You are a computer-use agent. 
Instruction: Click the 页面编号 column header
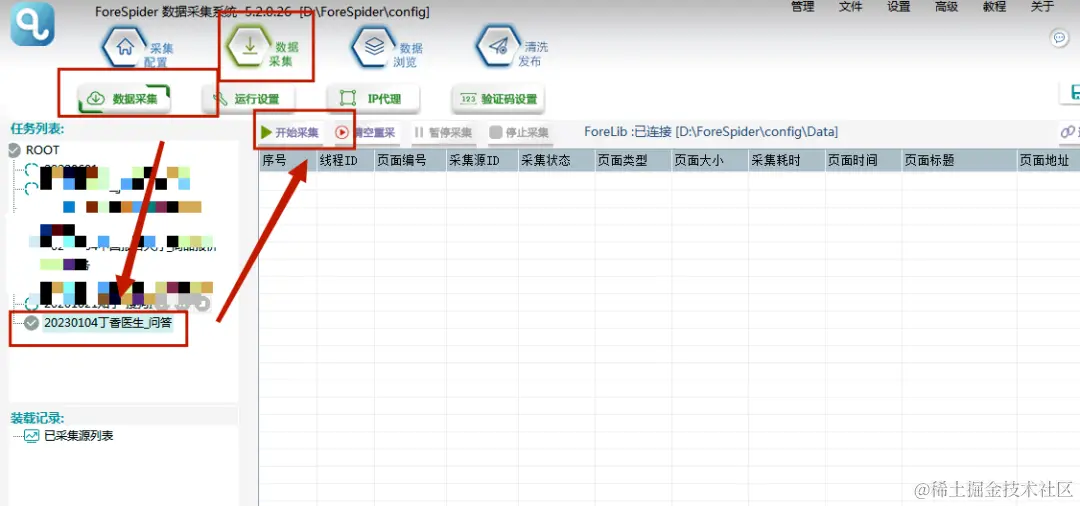click(410, 160)
